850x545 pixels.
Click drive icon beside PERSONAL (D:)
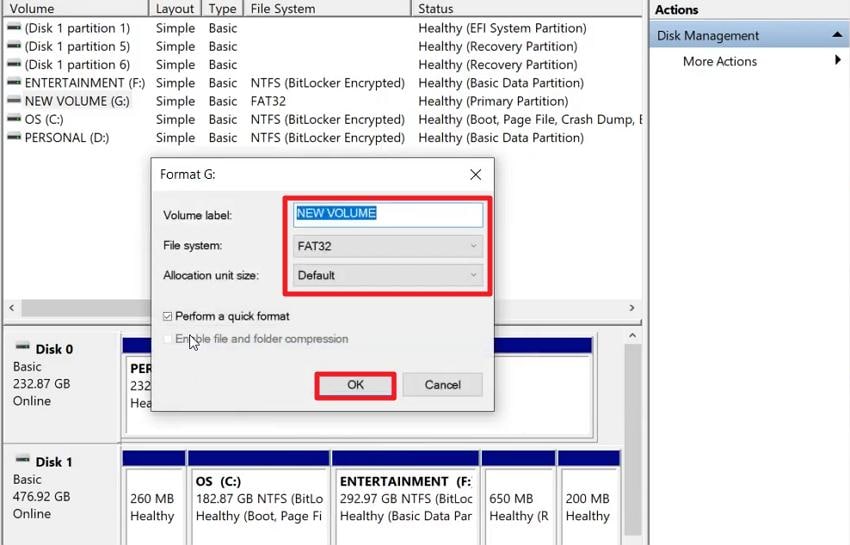(x=14, y=137)
